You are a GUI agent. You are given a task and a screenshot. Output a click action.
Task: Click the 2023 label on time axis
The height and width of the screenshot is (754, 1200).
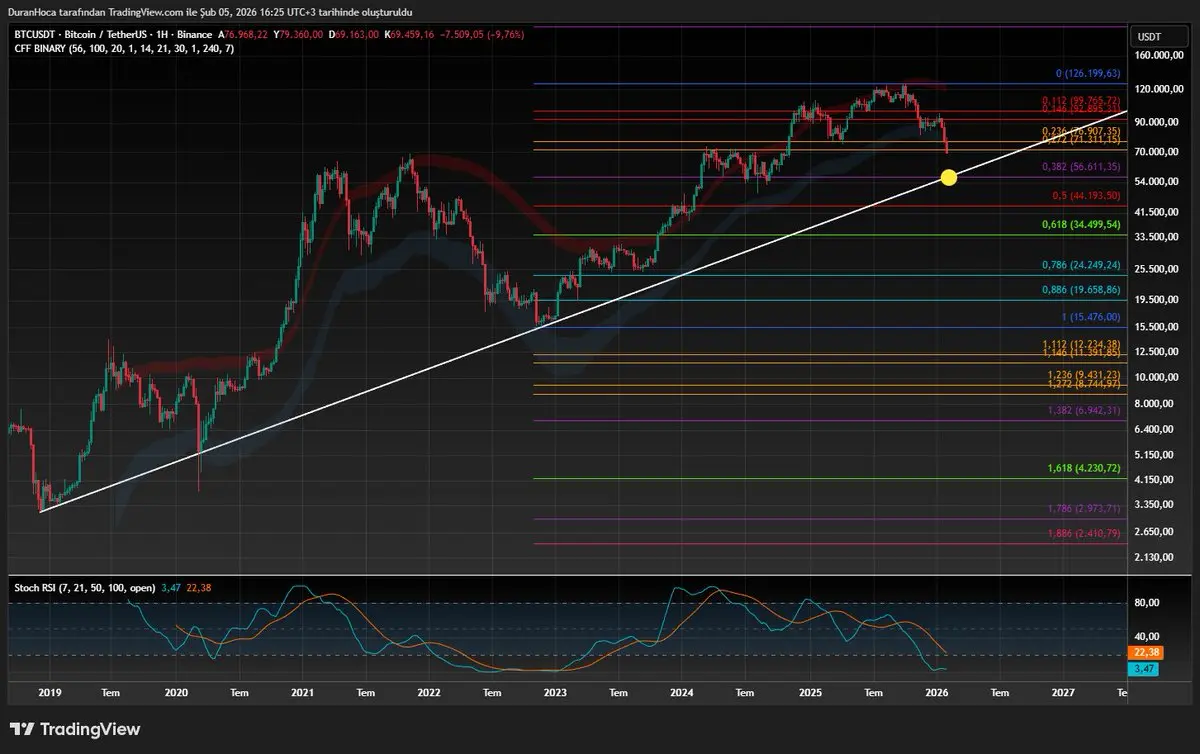pos(555,692)
